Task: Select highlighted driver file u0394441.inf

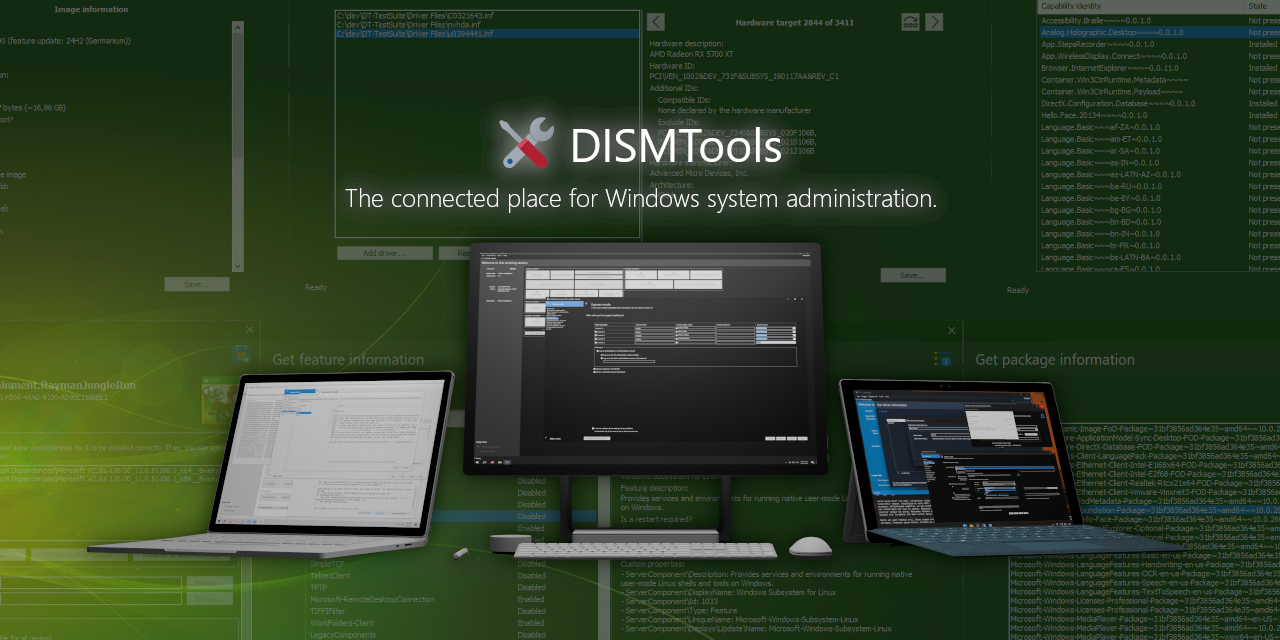Action: coord(487,33)
